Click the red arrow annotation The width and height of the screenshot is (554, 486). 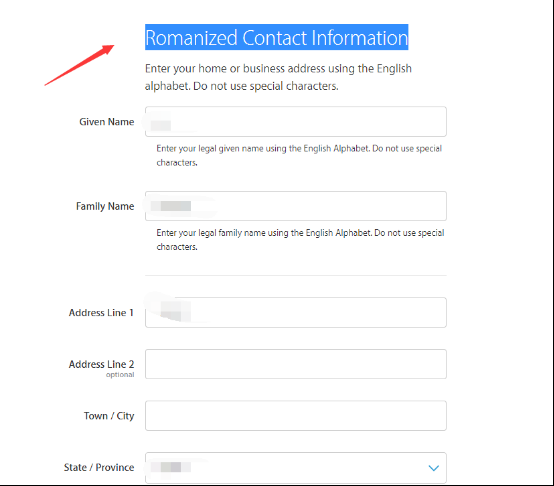coord(79,65)
